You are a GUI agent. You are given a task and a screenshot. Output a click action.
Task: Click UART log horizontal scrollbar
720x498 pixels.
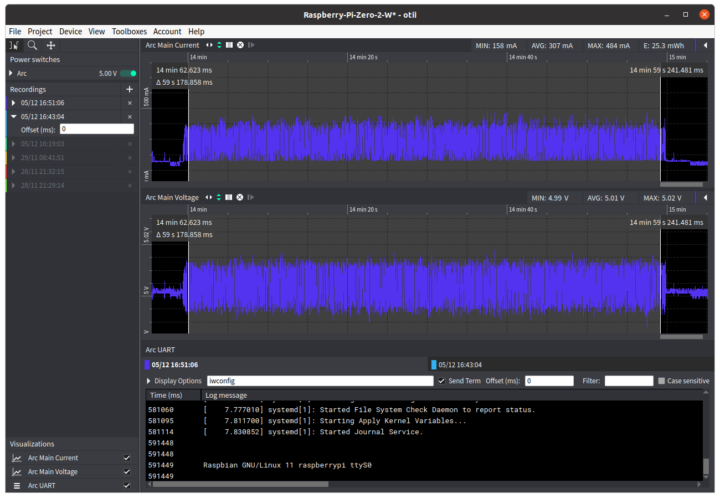click(x=241, y=484)
